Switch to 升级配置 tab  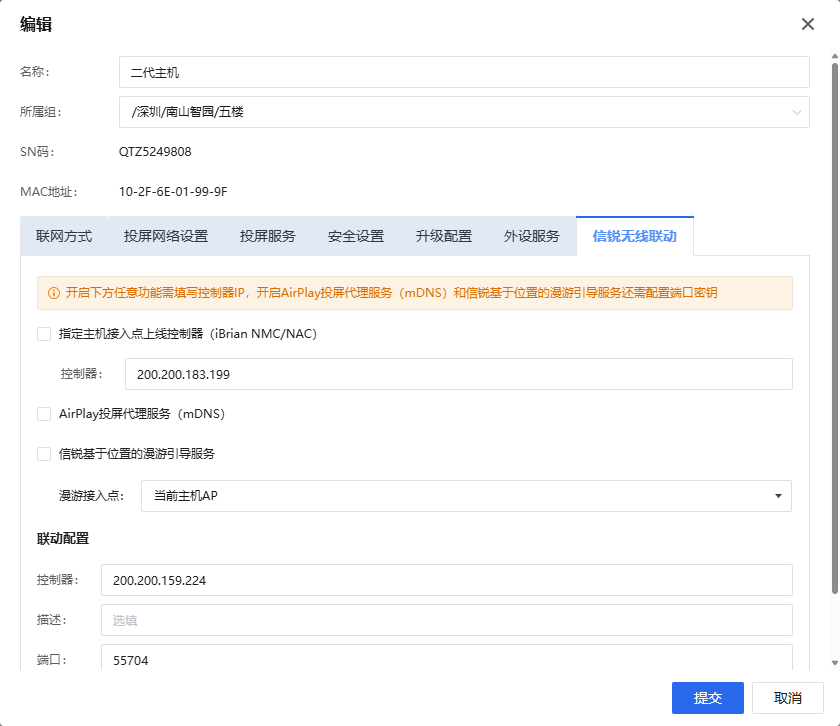444,236
